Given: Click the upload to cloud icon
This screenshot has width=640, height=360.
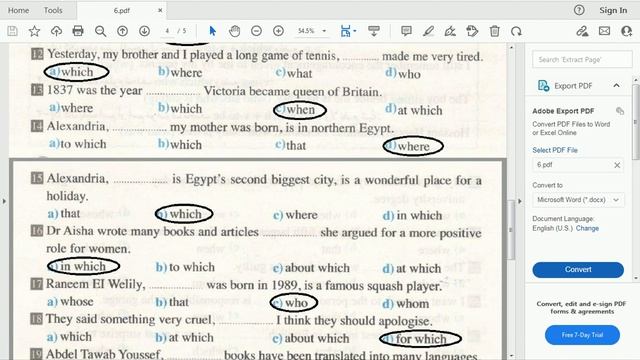Looking at the screenshot, I should (56, 31).
